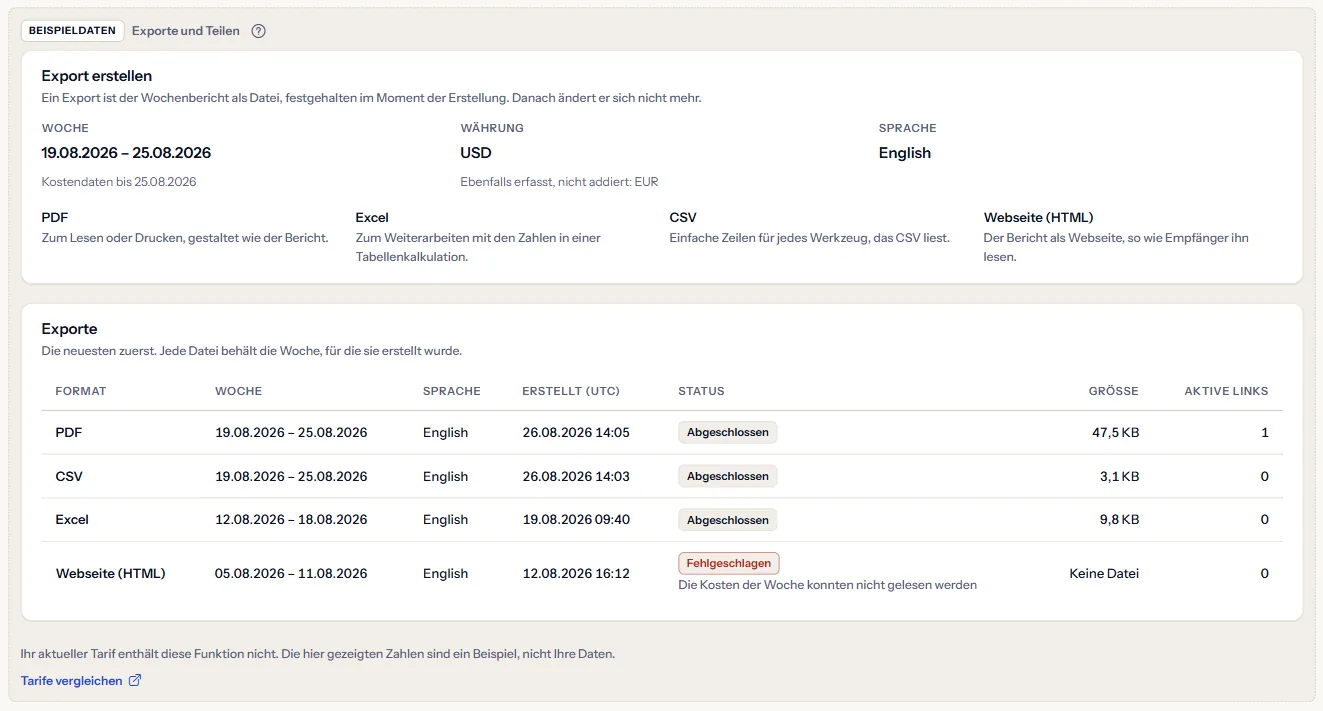The image size is (1323, 711).
Task: Click the external link icon beside Tarife vergleichen
Action: [135, 681]
